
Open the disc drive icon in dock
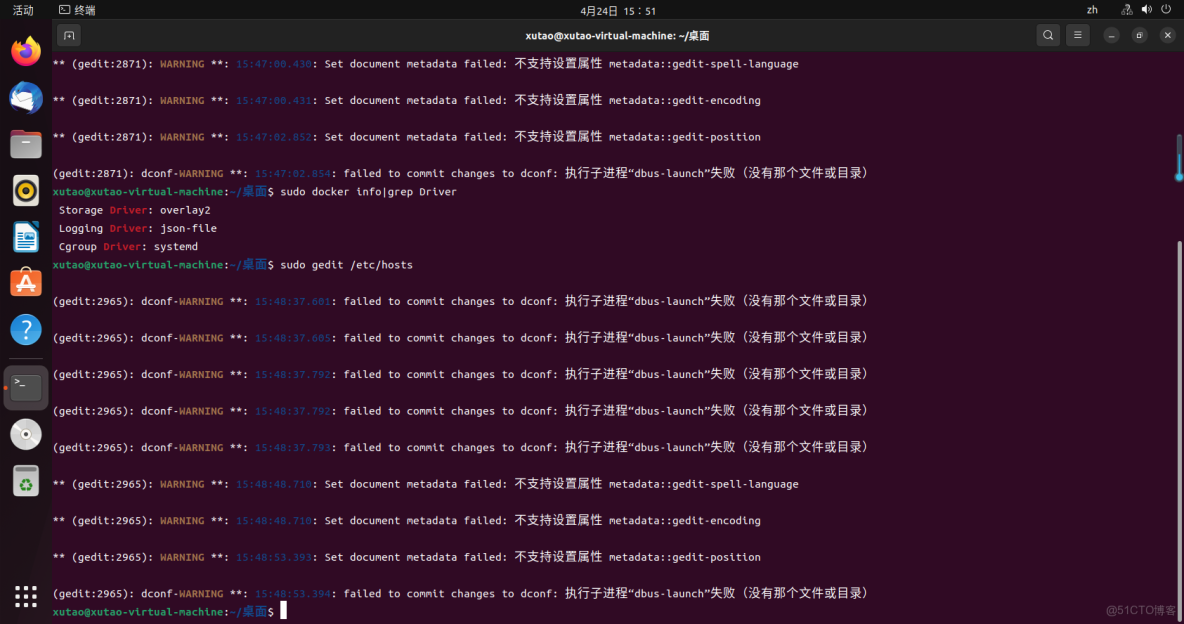pos(26,434)
